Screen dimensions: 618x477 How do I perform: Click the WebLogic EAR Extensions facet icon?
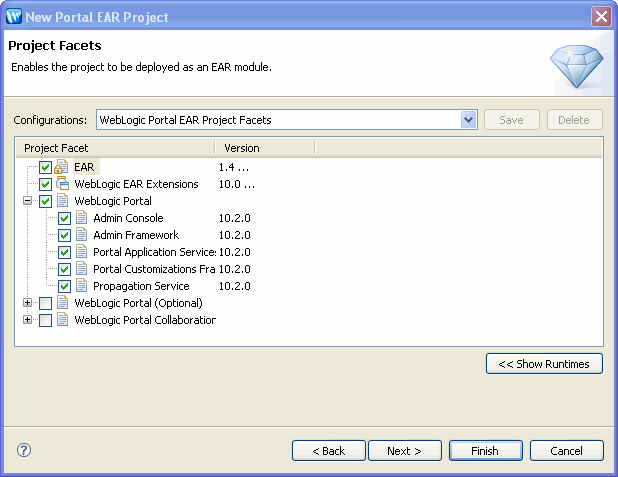coord(62,184)
